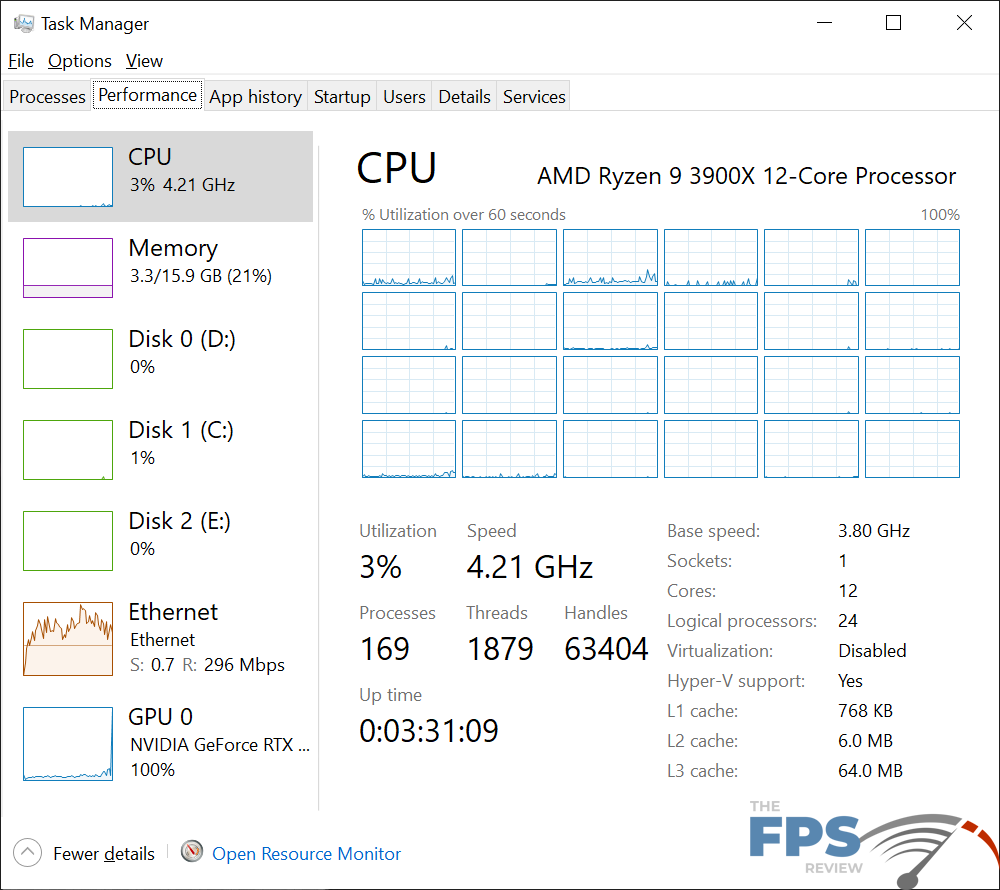Click the Up time 0:03:31:09 value

[x=429, y=731]
